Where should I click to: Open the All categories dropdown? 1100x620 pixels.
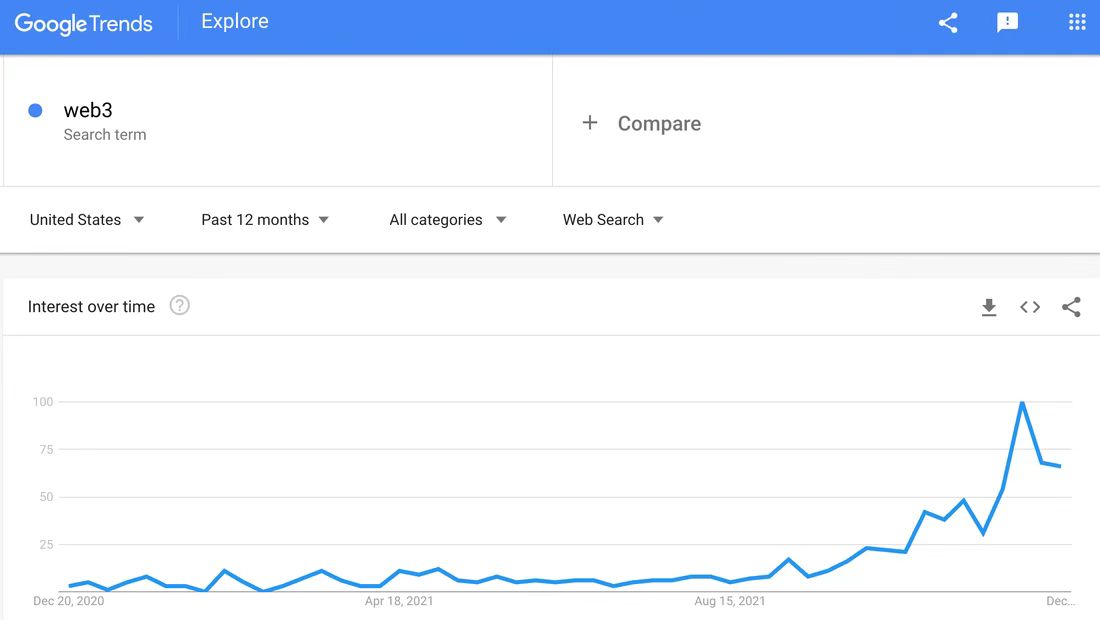[447, 220]
